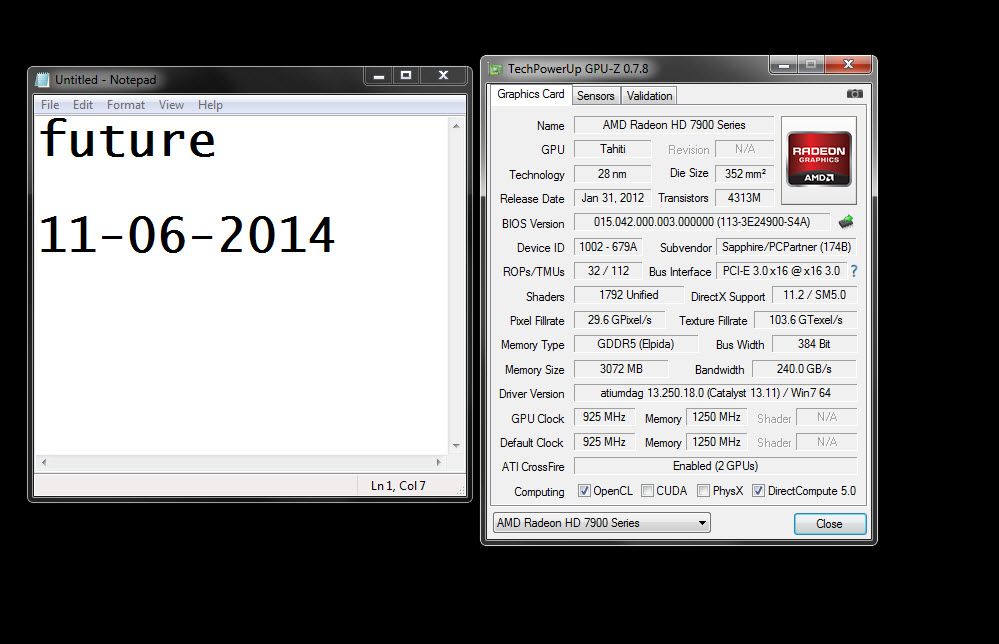The width and height of the screenshot is (999, 644).
Task: Click the Revision field 'N/A'
Action: 745,149
